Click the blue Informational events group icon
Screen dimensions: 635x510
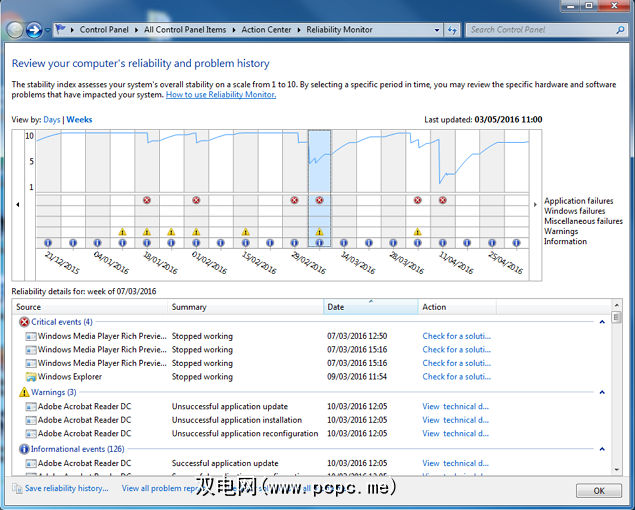(x=24, y=449)
